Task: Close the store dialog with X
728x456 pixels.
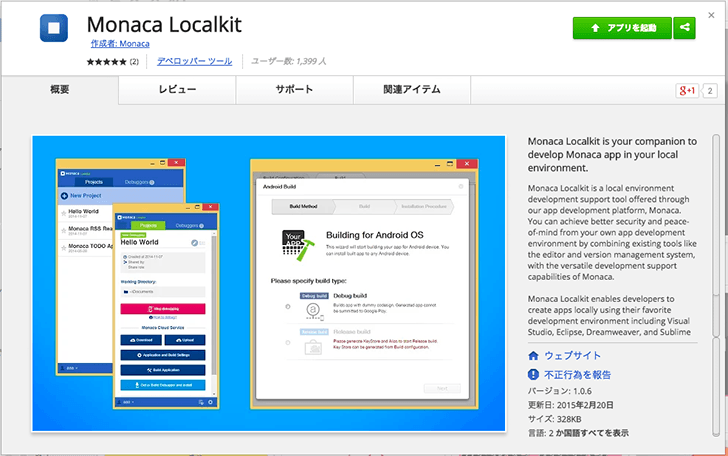Action: click(x=711, y=15)
